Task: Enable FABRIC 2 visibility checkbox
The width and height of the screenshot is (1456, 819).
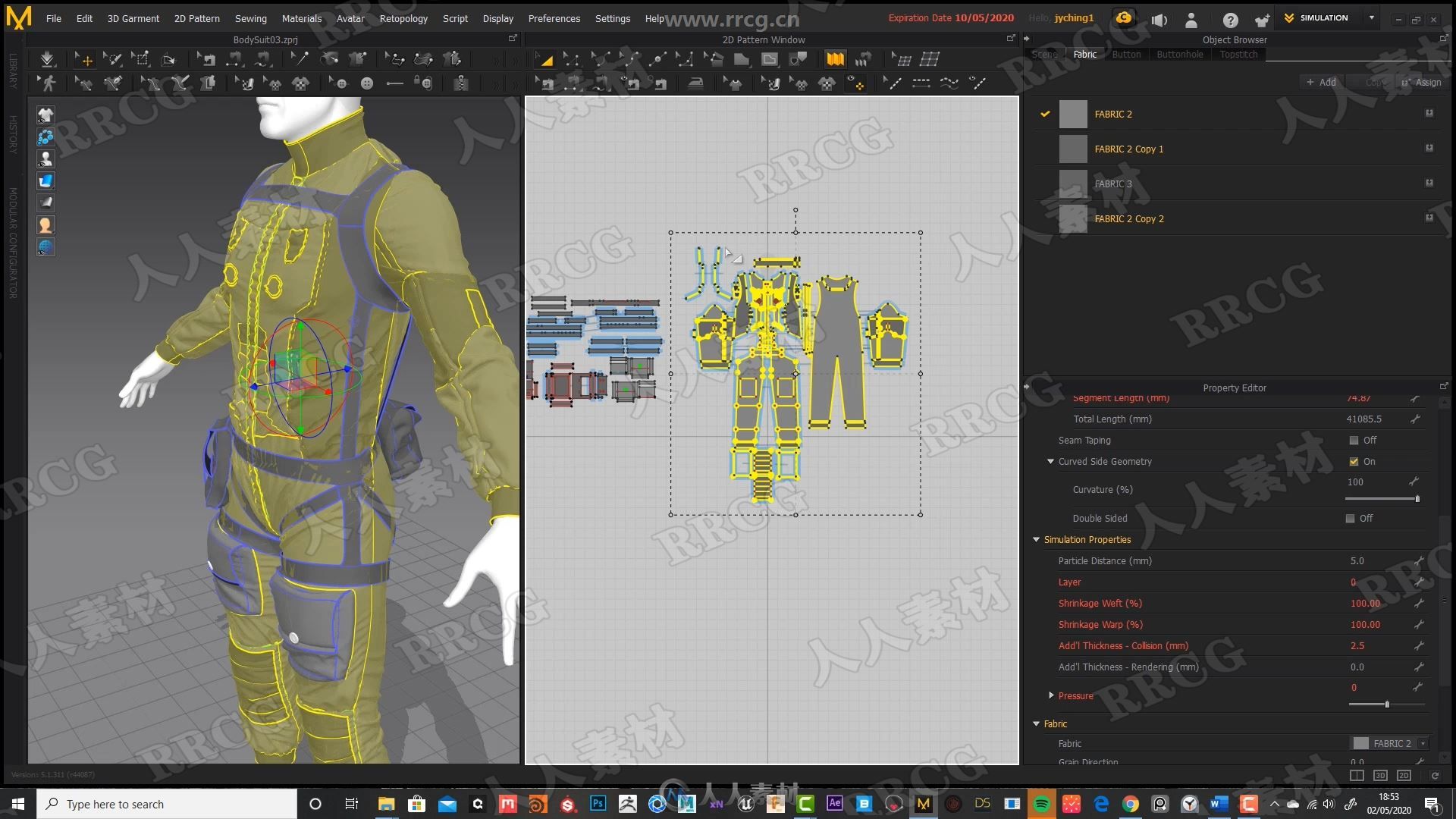Action: click(x=1046, y=113)
